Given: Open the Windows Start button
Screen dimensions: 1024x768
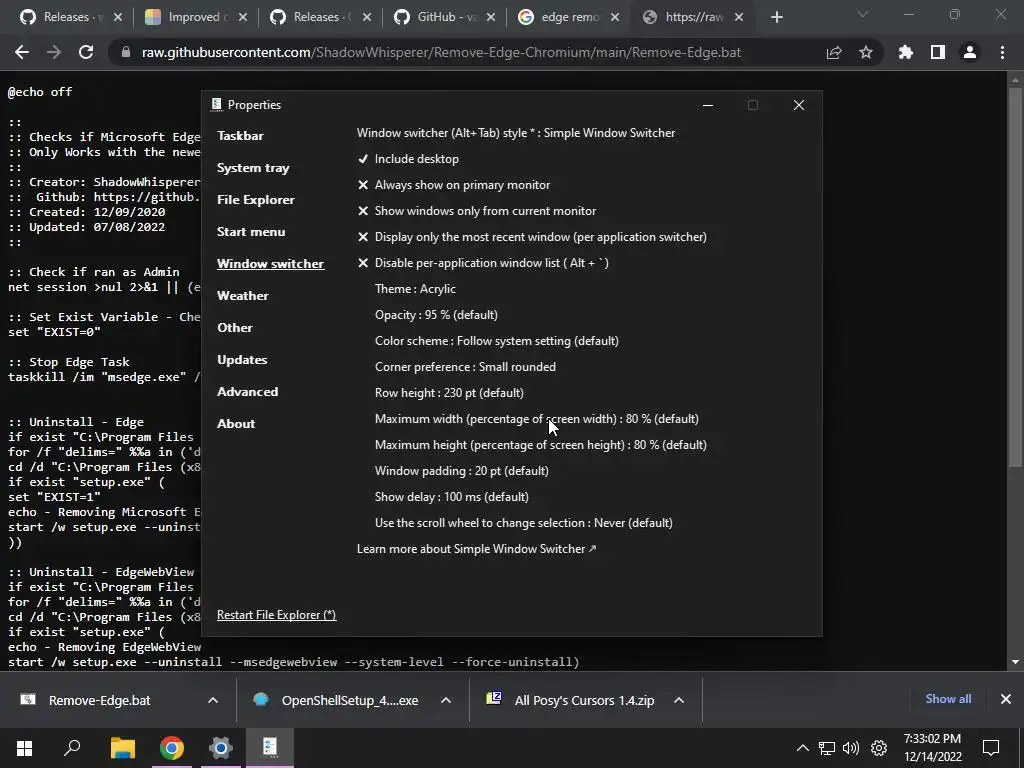Looking at the screenshot, I should tap(24, 748).
